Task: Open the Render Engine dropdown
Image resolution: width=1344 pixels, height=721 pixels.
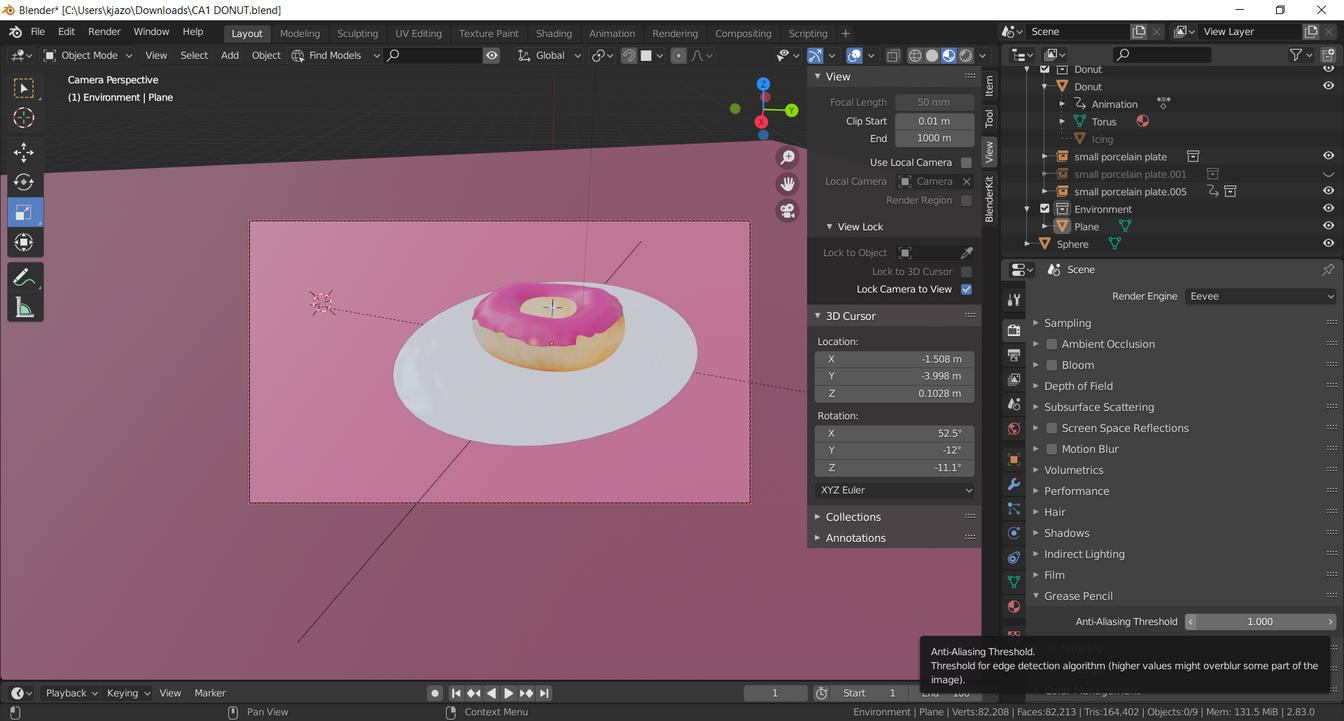Action: pyautogui.click(x=1260, y=296)
